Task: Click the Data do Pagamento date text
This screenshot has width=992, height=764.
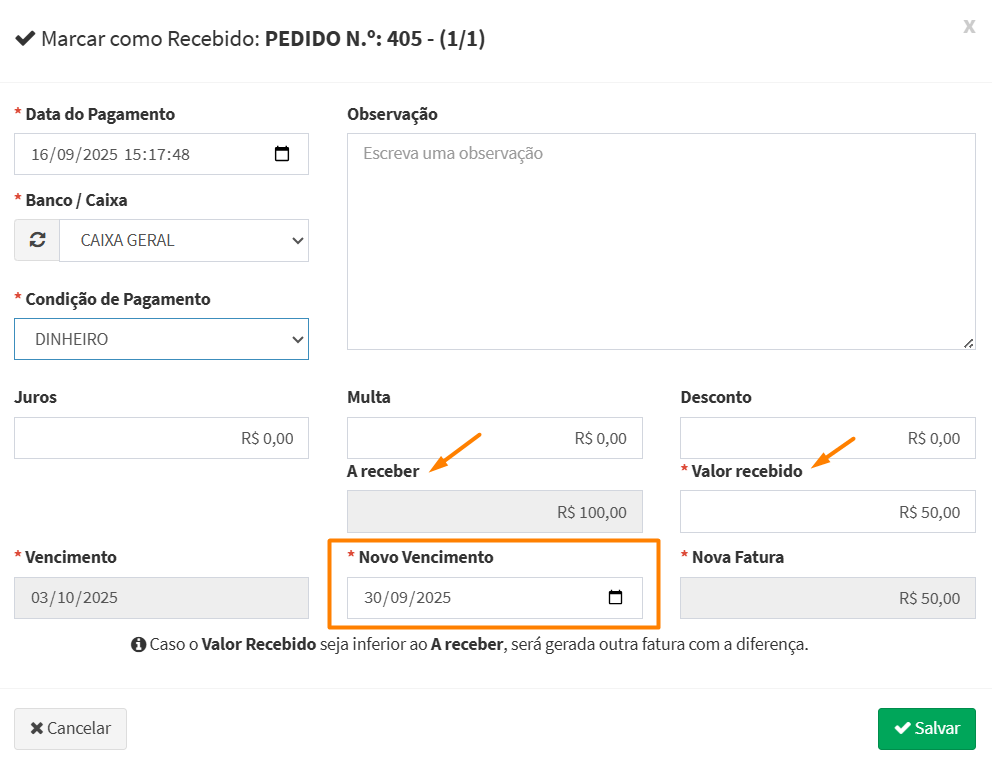Action: click(x=110, y=154)
